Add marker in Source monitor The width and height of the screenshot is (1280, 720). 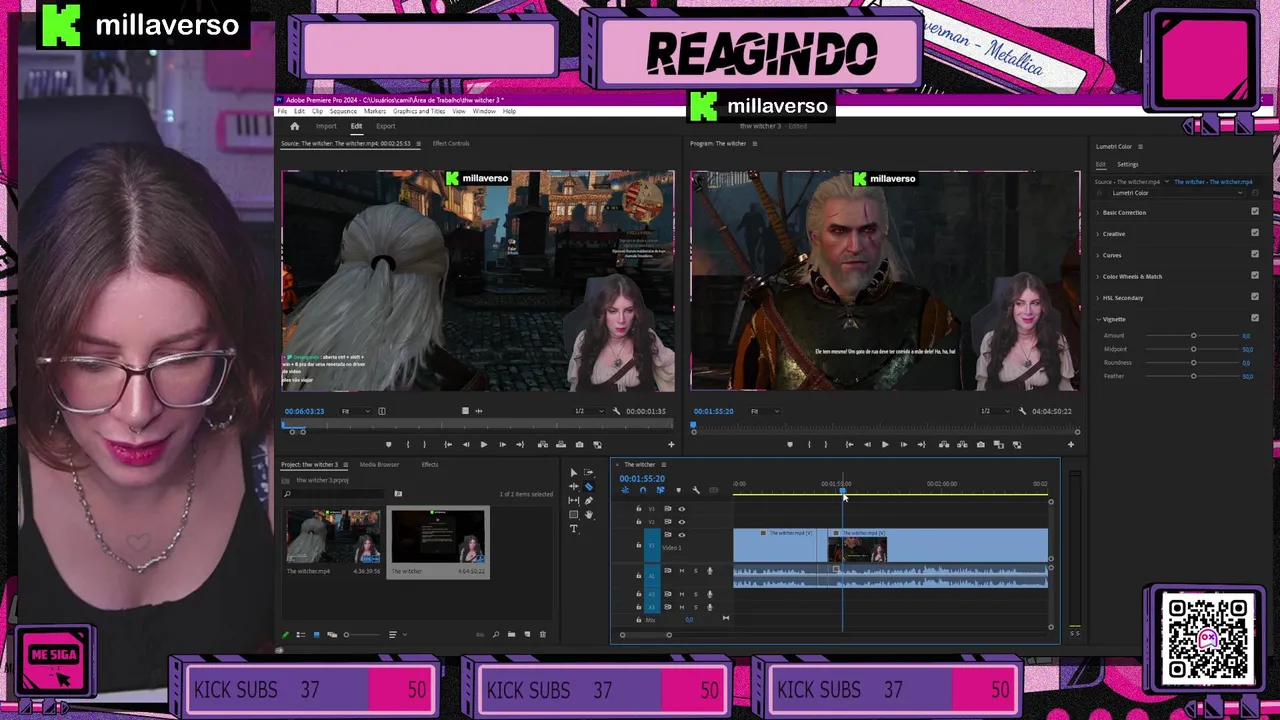(x=388, y=444)
